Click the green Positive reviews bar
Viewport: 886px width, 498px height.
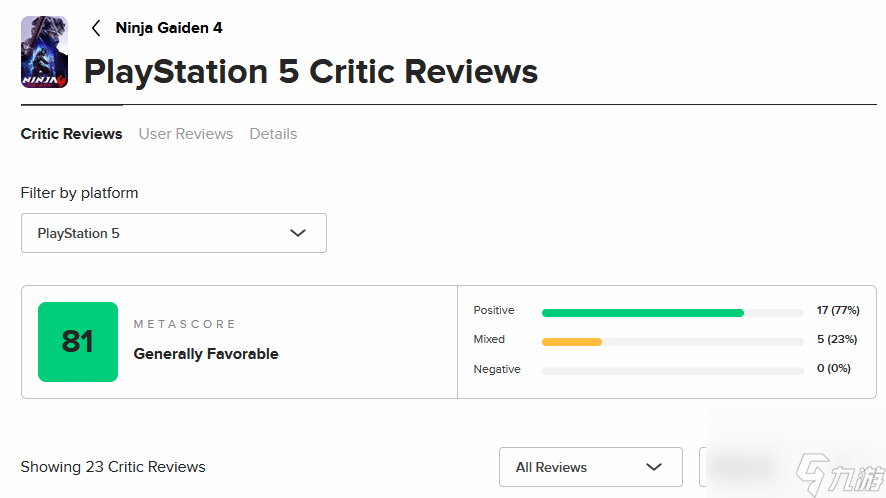tap(642, 313)
